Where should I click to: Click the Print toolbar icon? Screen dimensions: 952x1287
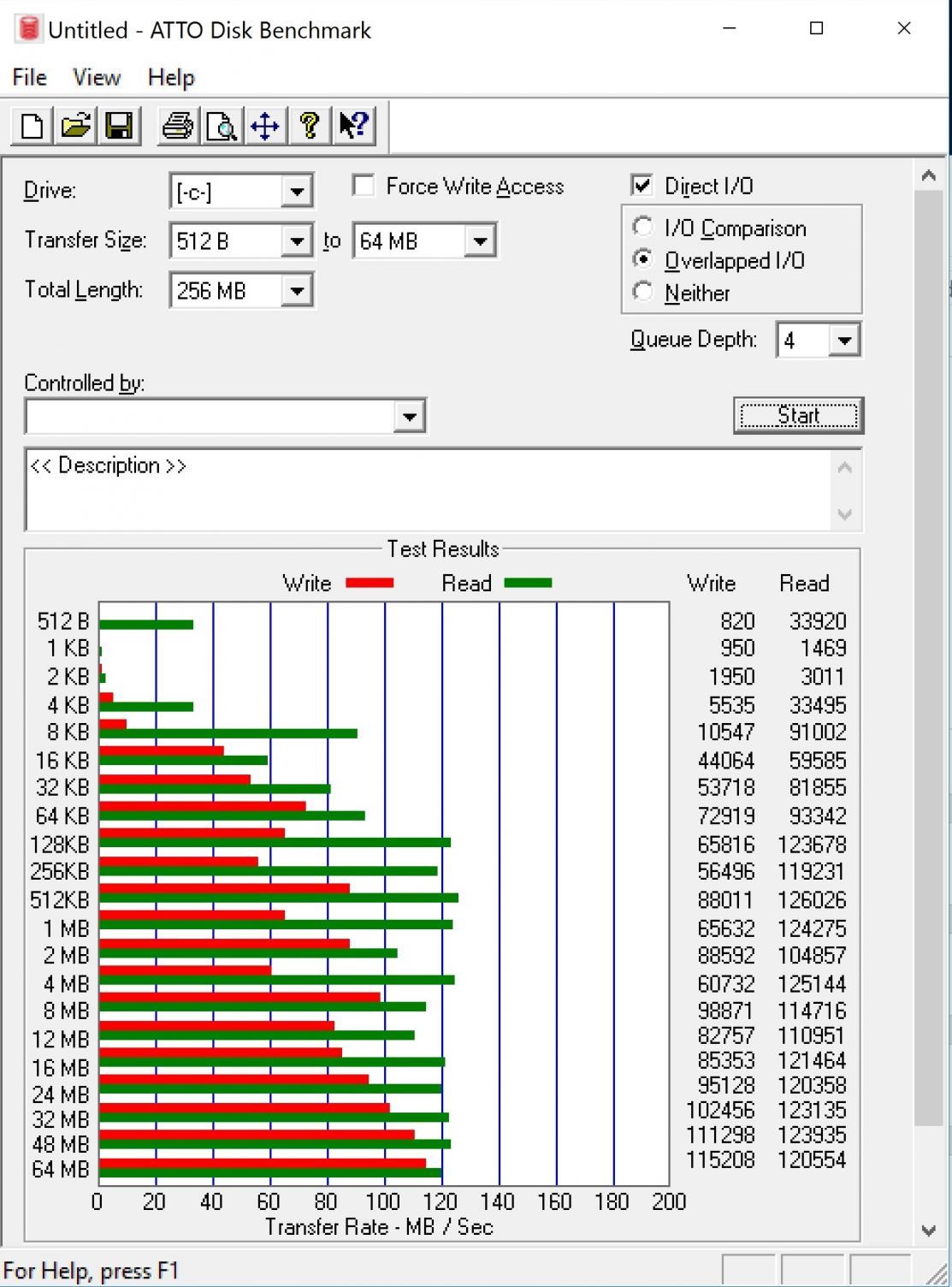(178, 126)
